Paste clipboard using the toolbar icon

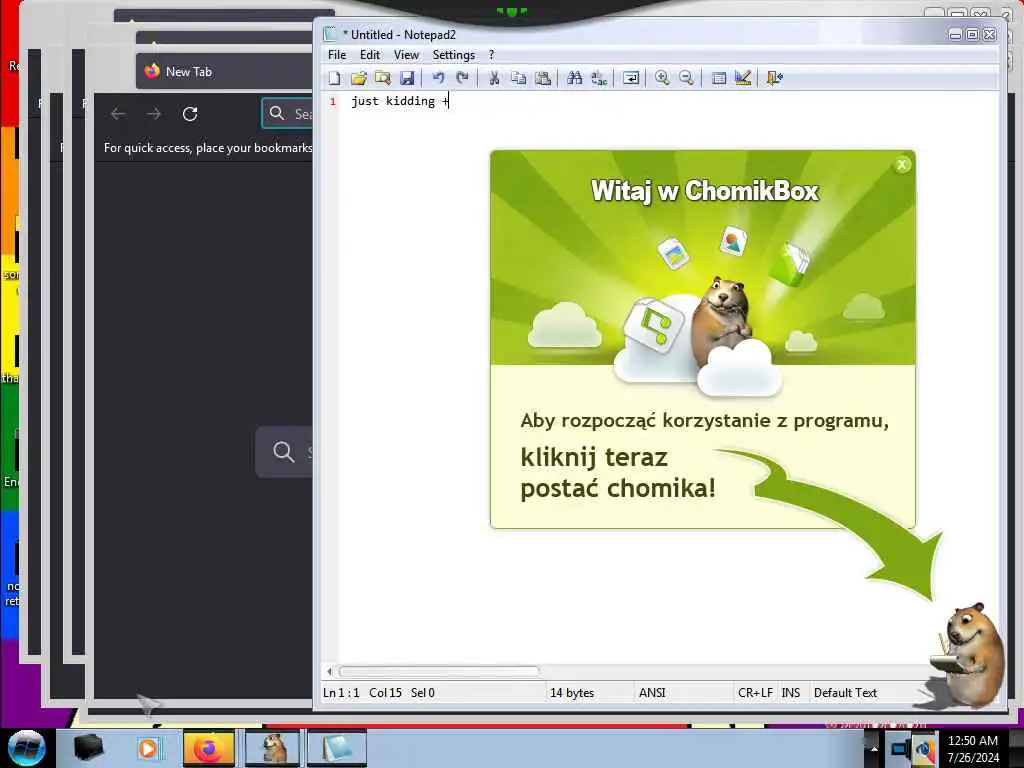coord(543,78)
